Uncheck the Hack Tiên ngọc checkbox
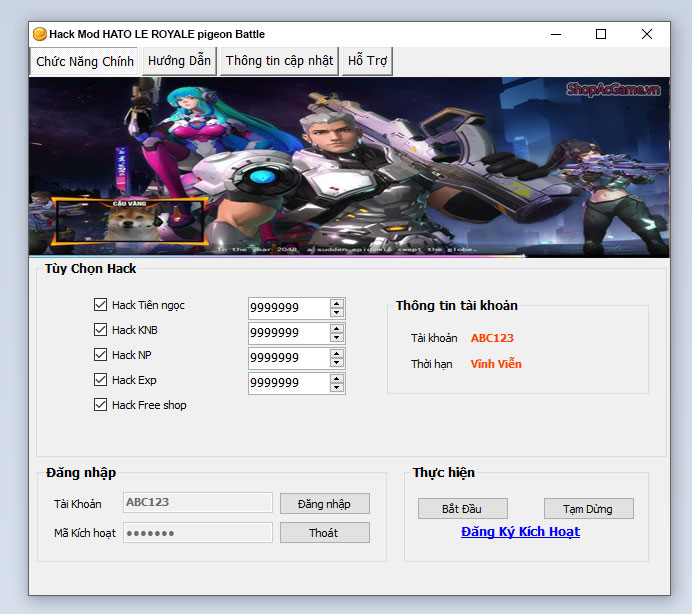 point(100,304)
